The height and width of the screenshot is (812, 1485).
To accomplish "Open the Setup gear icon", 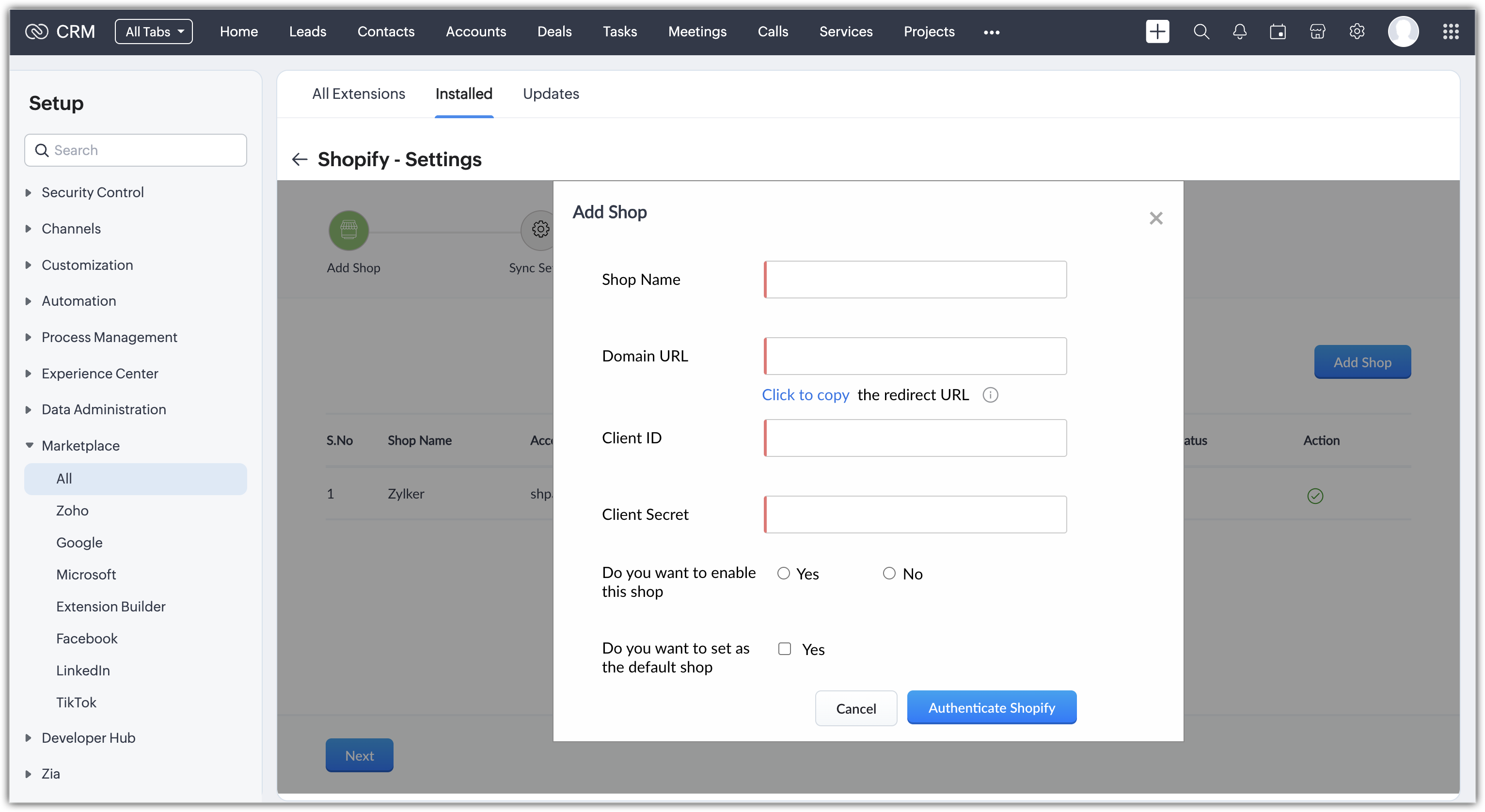I will tap(1357, 31).
